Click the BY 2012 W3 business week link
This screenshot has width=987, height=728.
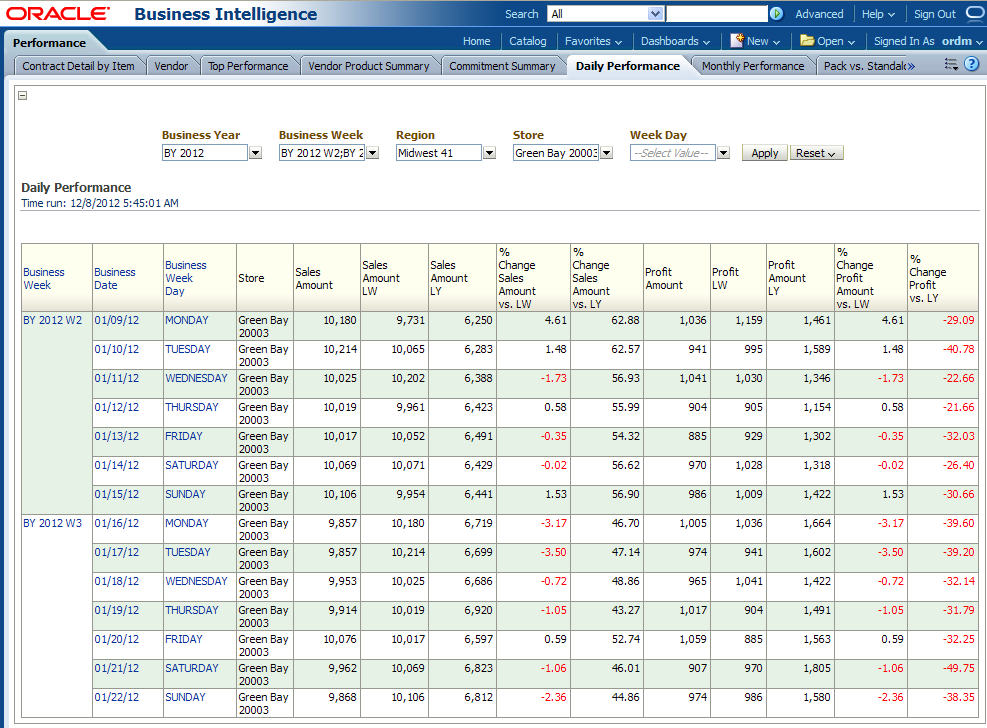click(52, 523)
